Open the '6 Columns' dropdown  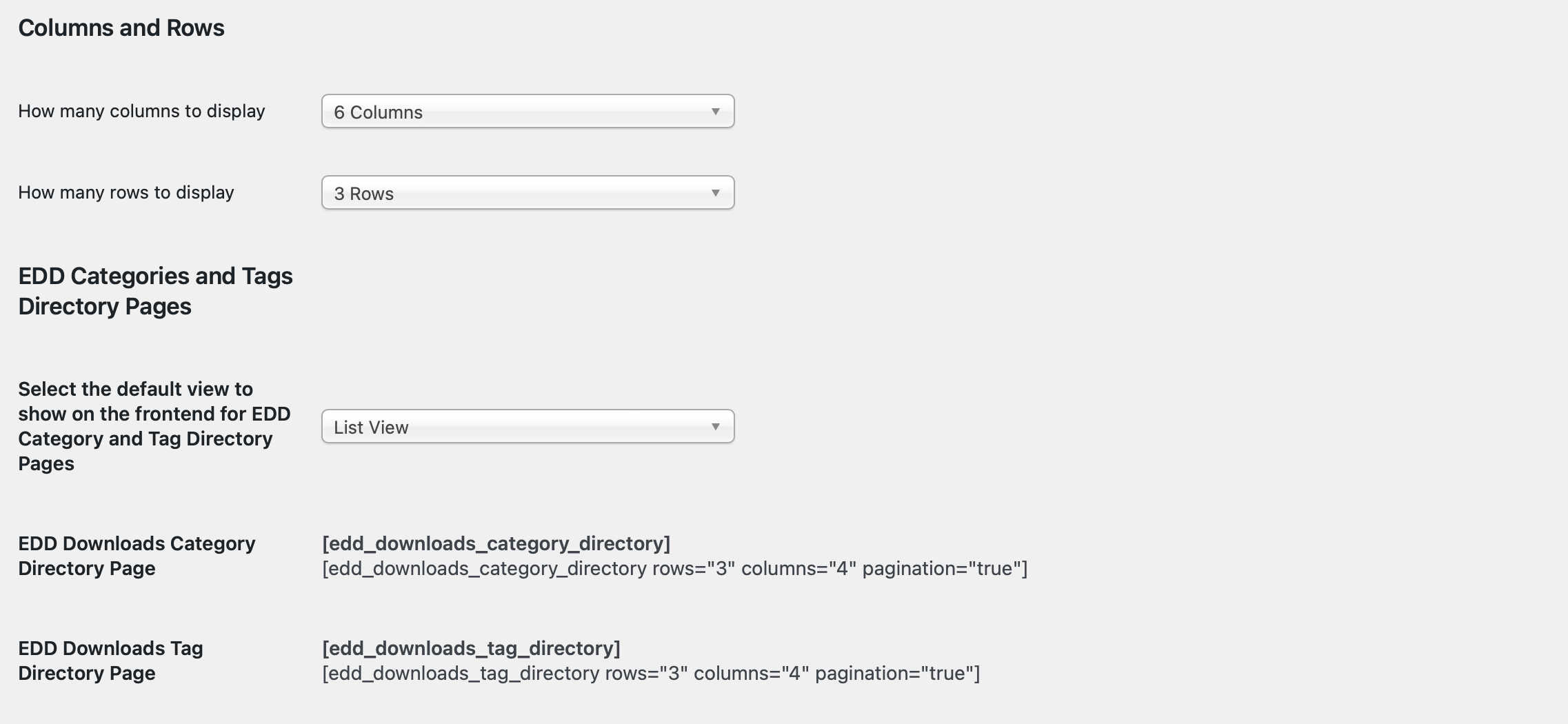click(527, 111)
